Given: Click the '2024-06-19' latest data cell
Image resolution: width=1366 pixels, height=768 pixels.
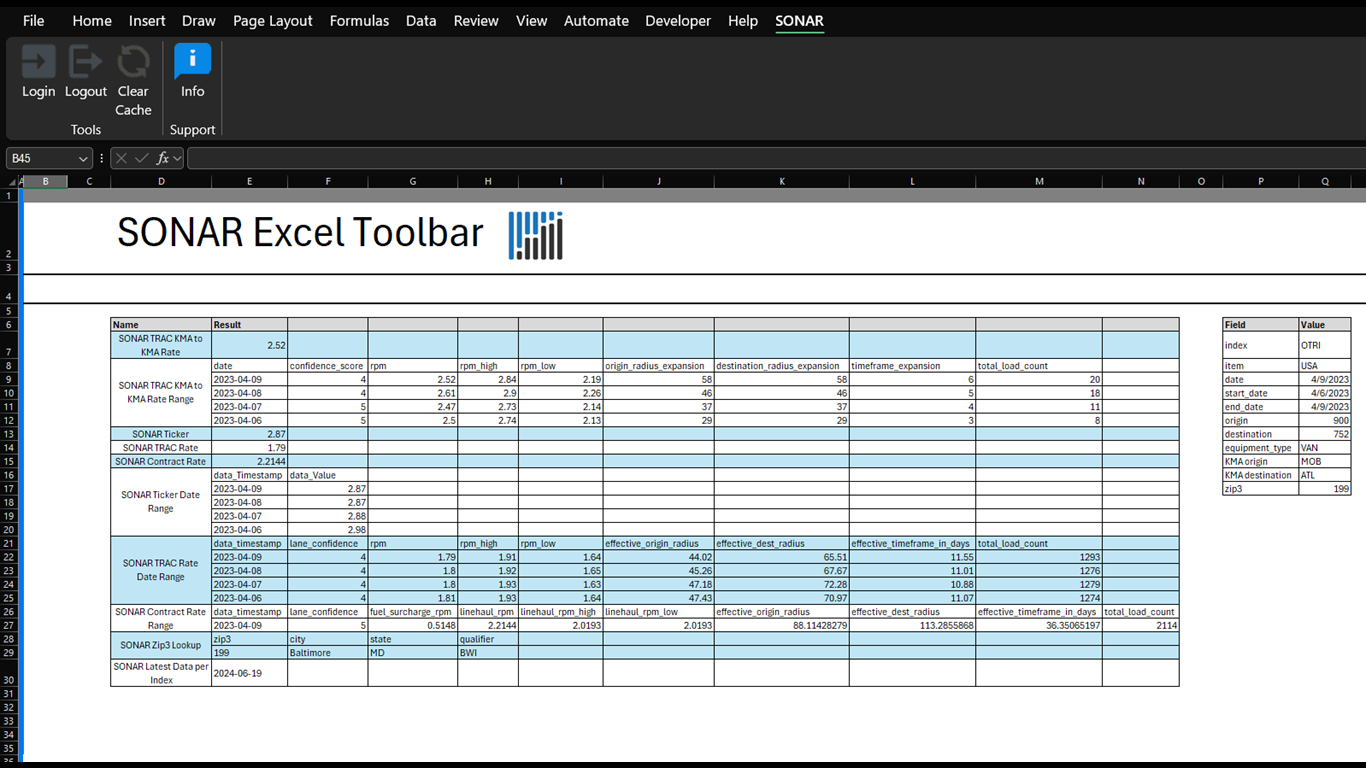Looking at the screenshot, I should click(249, 673).
